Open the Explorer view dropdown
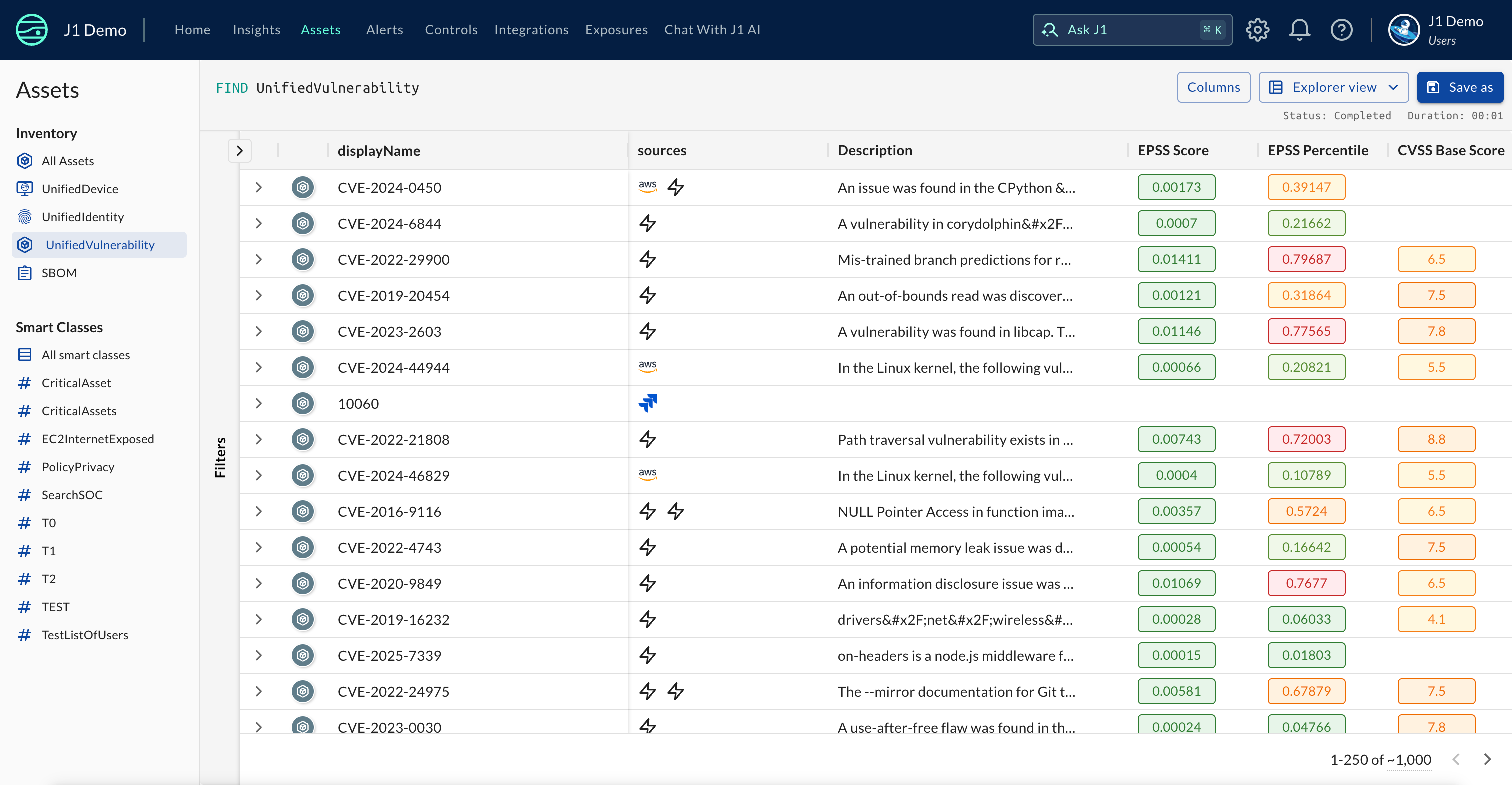The height and width of the screenshot is (785, 1512). (x=1333, y=87)
